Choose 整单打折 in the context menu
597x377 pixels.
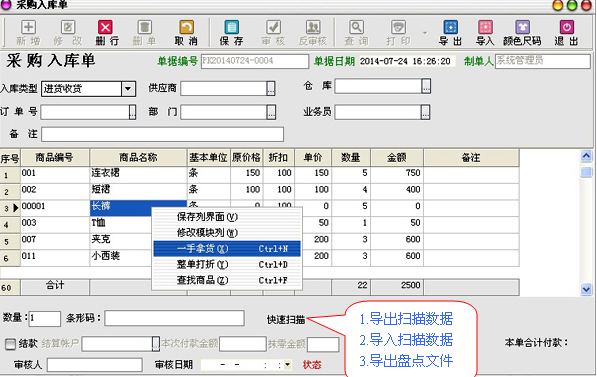point(227,264)
